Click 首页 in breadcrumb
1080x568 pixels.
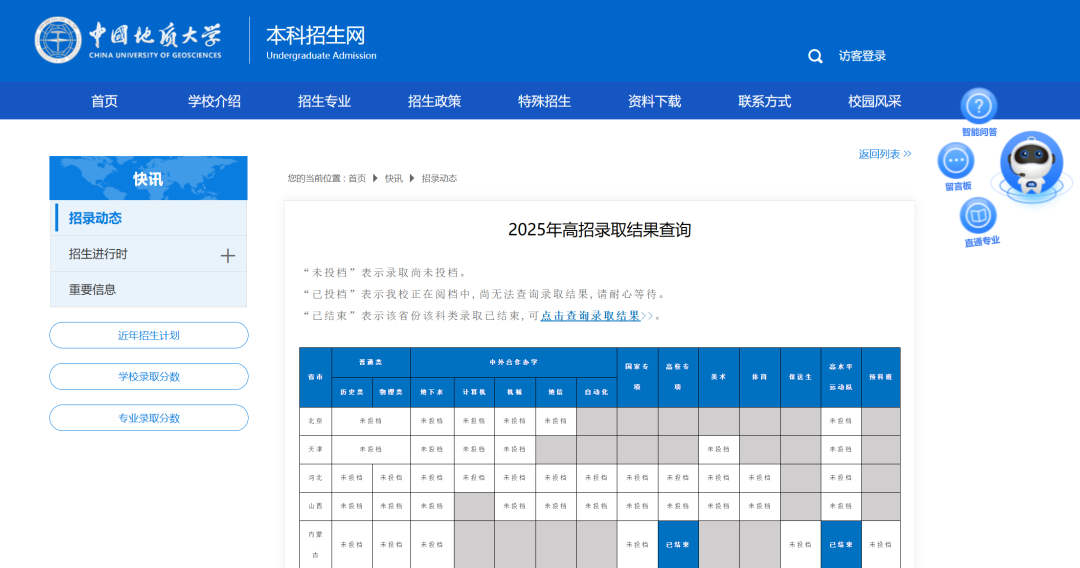357,178
